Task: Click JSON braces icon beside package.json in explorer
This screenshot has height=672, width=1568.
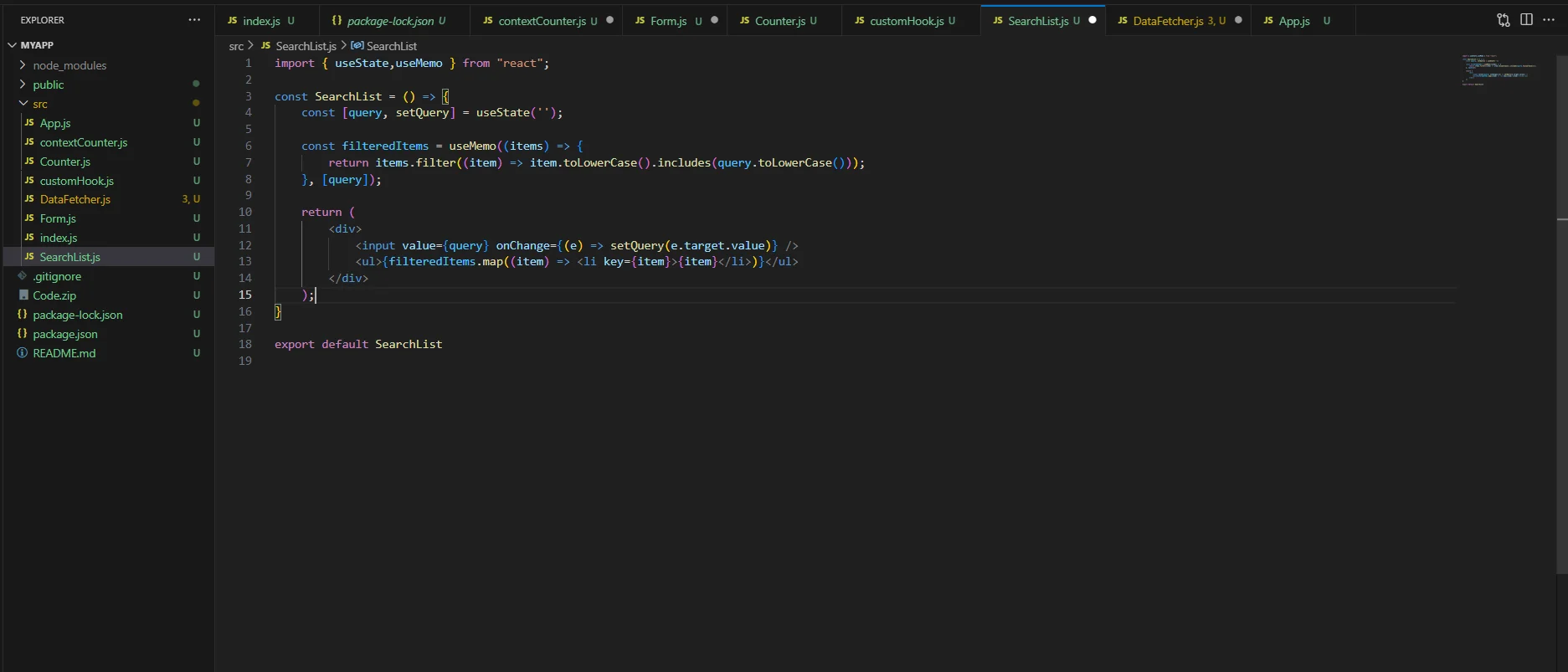Action: pyautogui.click(x=23, y=333)
